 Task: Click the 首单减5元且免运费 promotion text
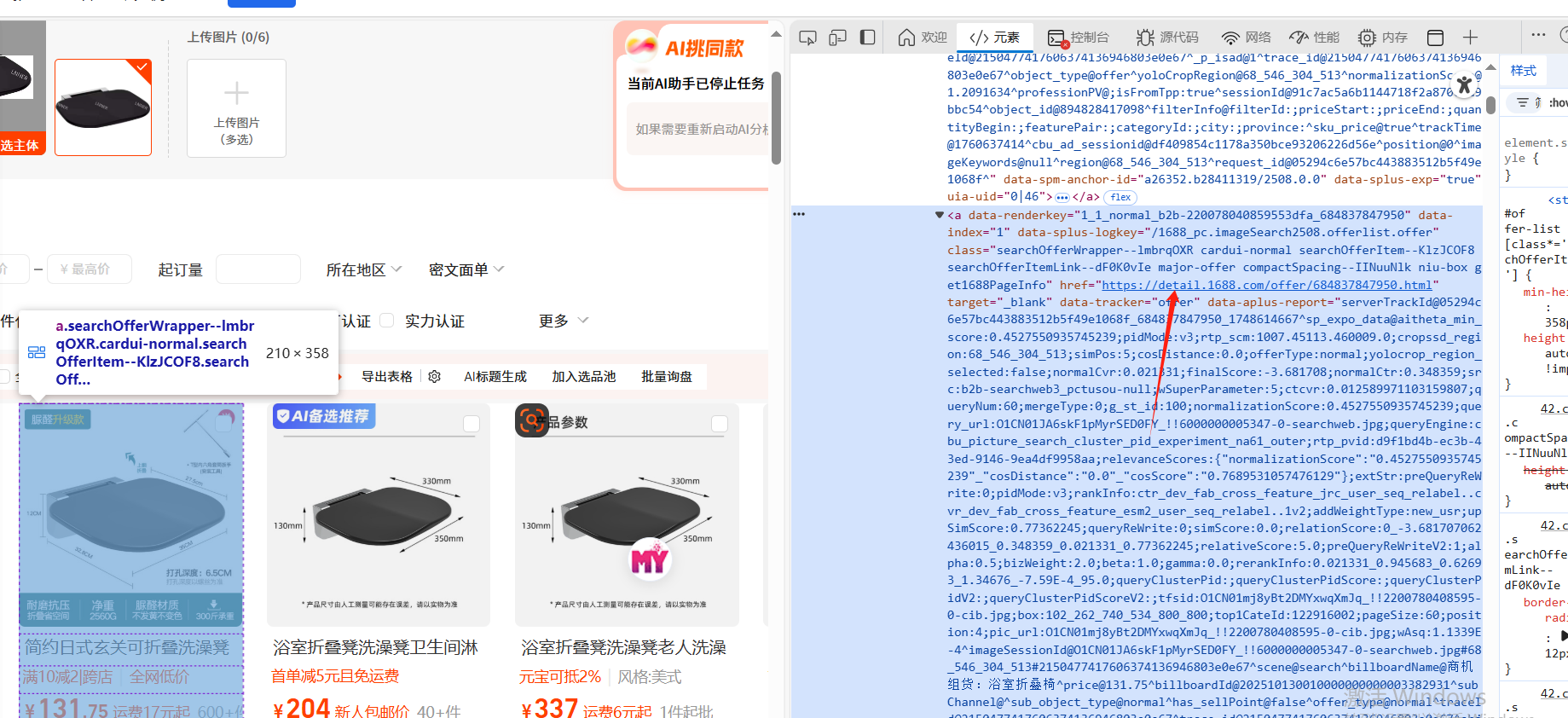point(335,676)
